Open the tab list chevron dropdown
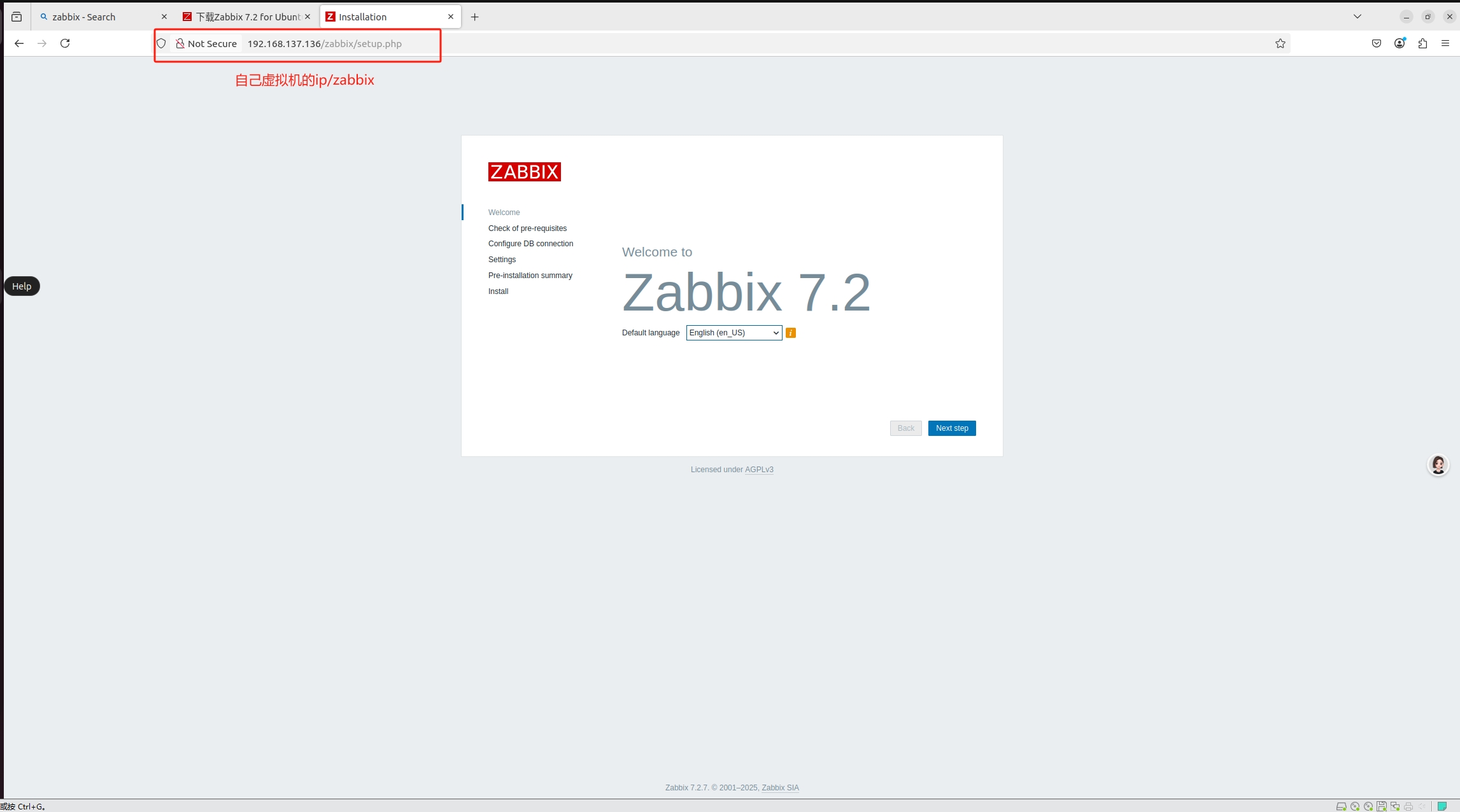 click(1357, 17)
